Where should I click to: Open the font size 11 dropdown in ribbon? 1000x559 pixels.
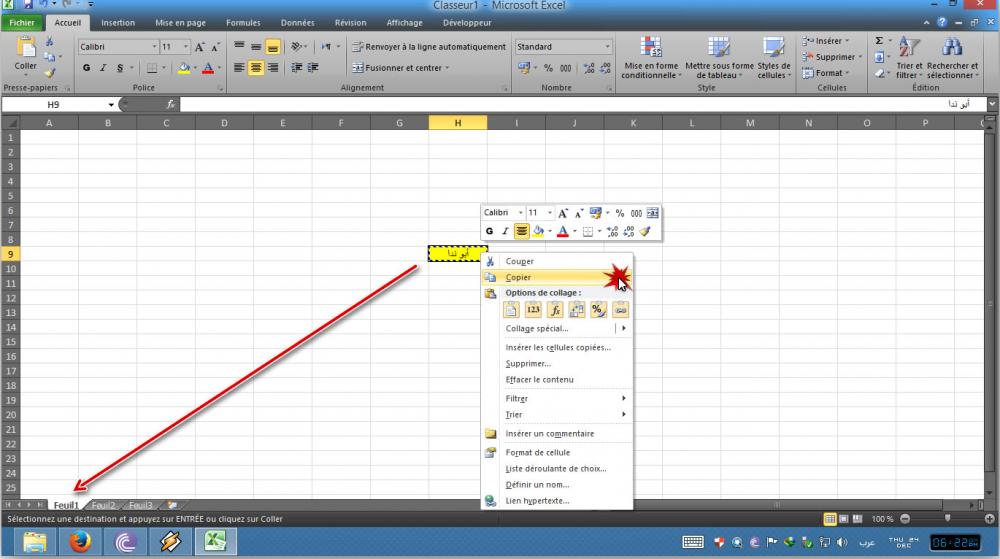186,47
